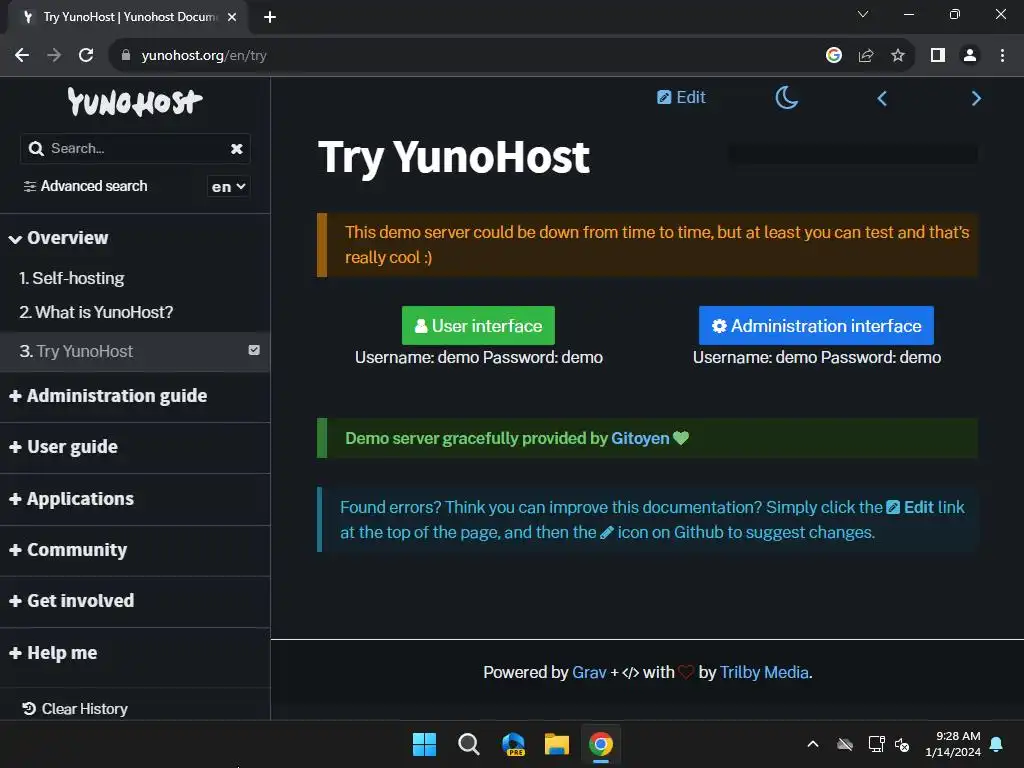Screen dimensions: 1024x768
Task: Select the Try YunoHost browser tab
Action: coord(127,17)
